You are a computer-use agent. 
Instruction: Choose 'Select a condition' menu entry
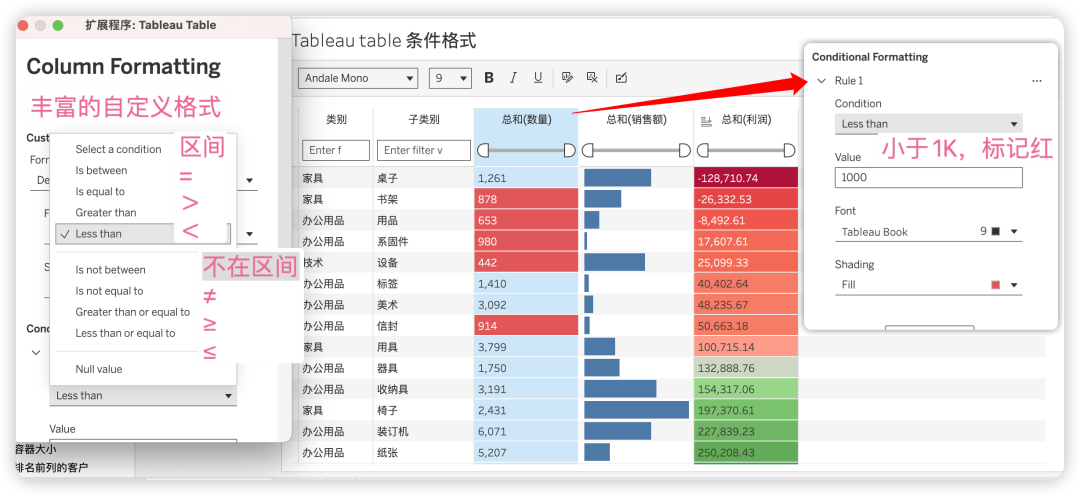pyautogui.click(x=118, y=149)
